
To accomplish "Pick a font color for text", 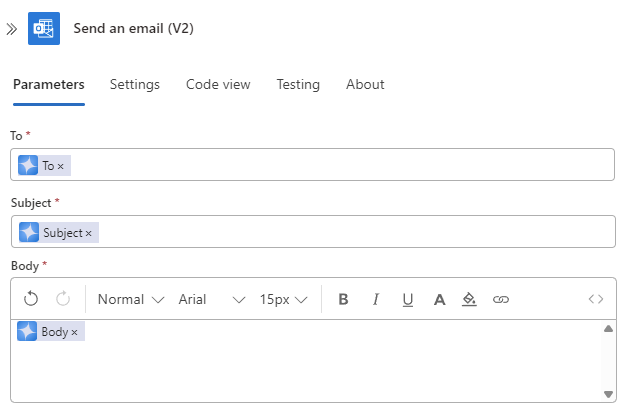I will [x=439, y=299].
